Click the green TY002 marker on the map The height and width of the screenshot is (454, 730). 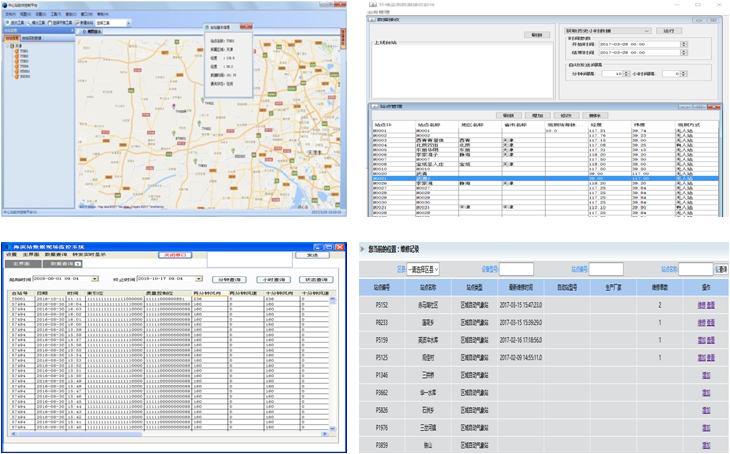click(199, 123)
